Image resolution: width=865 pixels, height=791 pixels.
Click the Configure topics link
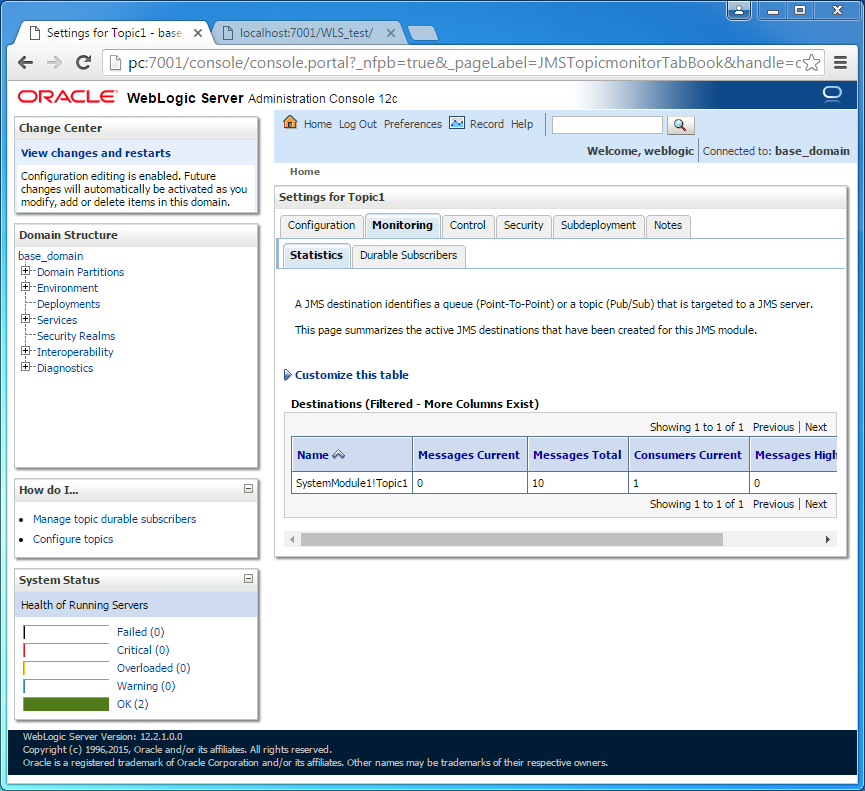[73, 539]
